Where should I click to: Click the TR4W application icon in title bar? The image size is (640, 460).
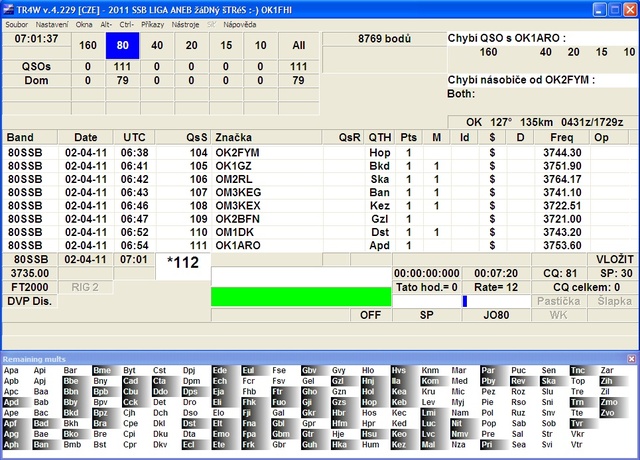pos(8,8)
